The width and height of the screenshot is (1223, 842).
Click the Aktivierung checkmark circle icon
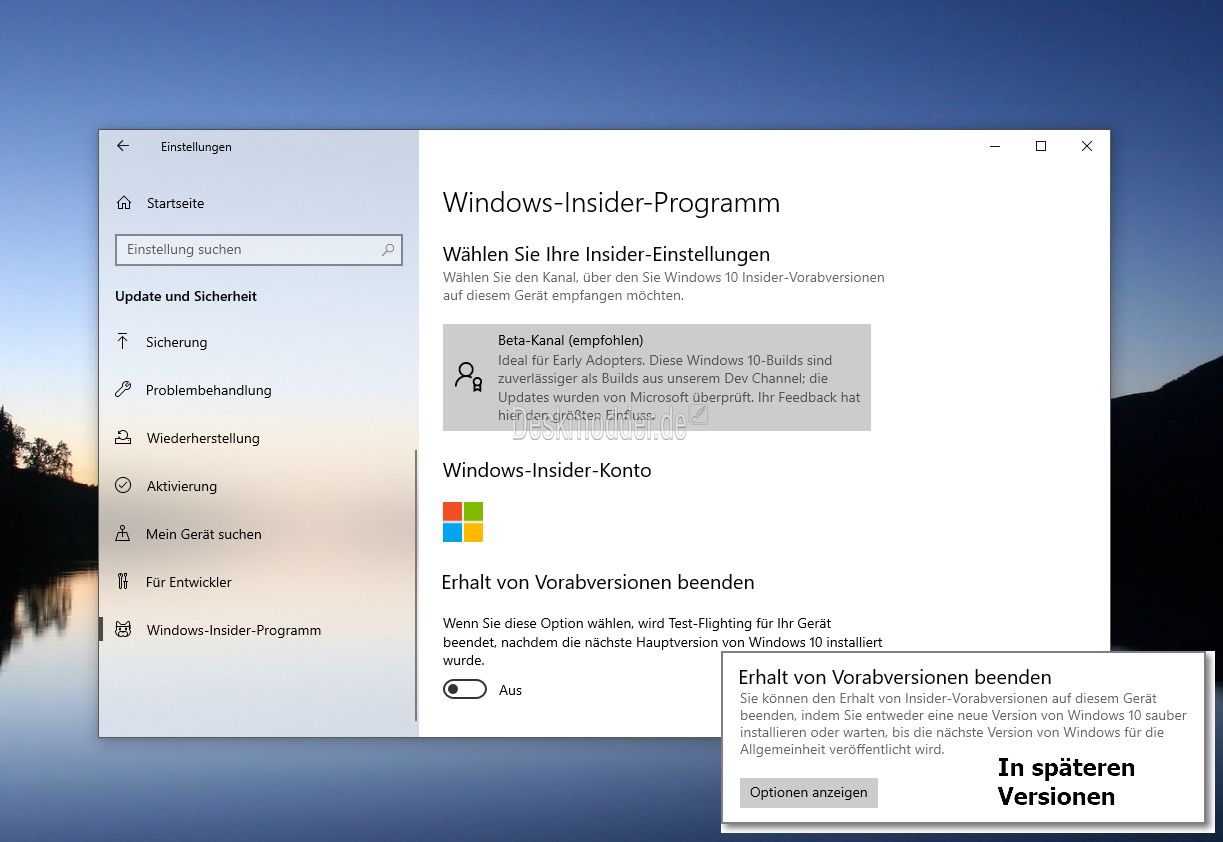point(123,486)
